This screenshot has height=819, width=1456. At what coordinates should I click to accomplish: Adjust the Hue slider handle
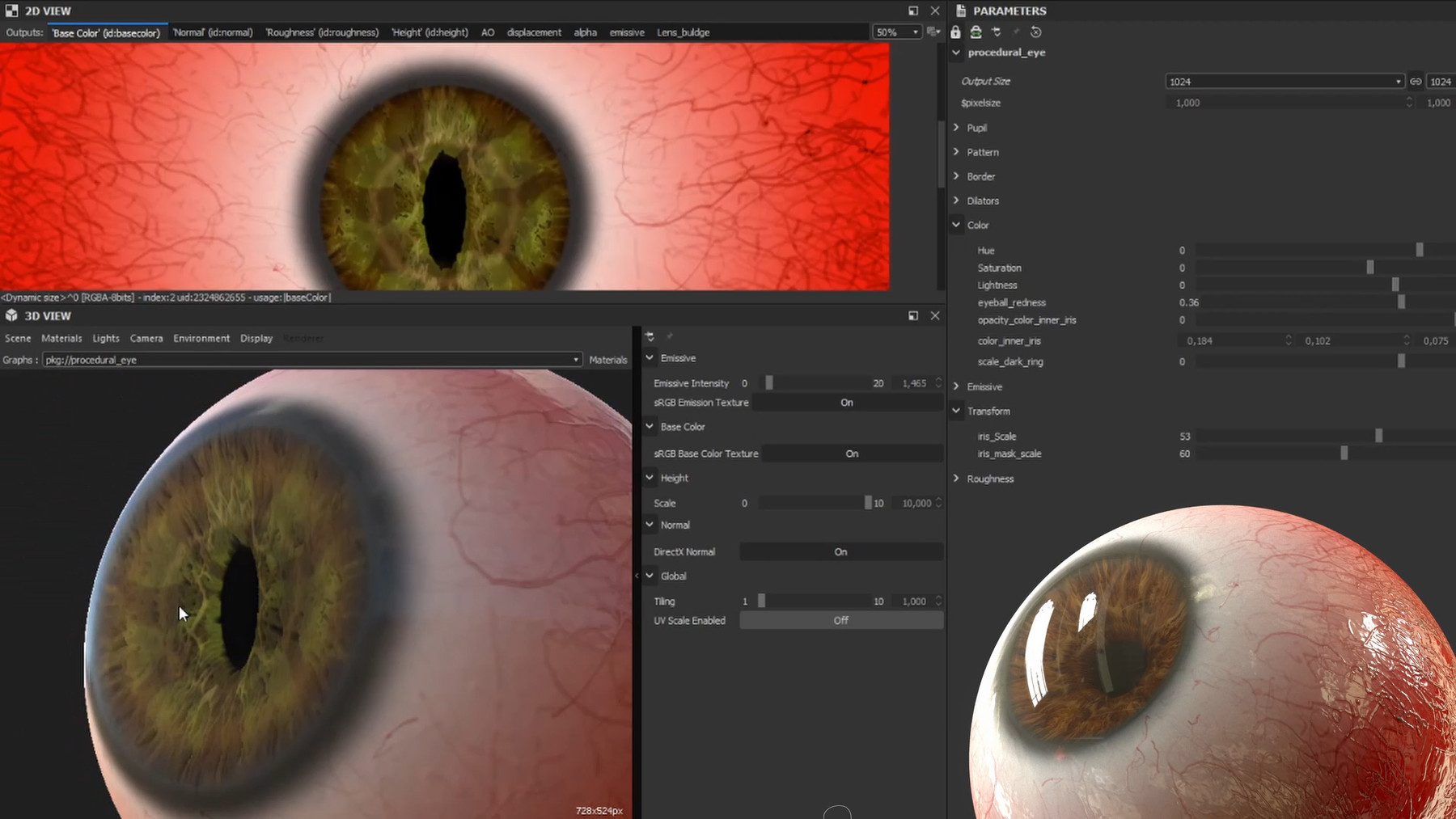coord(1420,251)
